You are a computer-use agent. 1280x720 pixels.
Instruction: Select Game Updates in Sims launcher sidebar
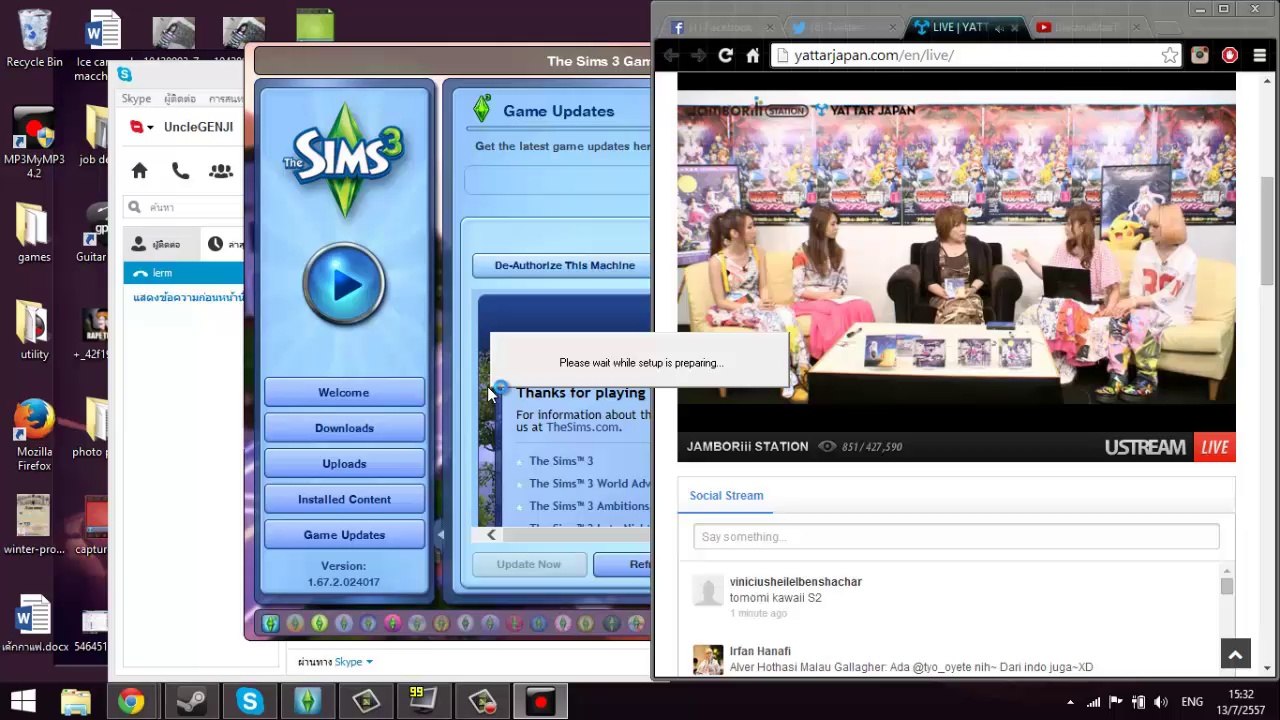344,535
